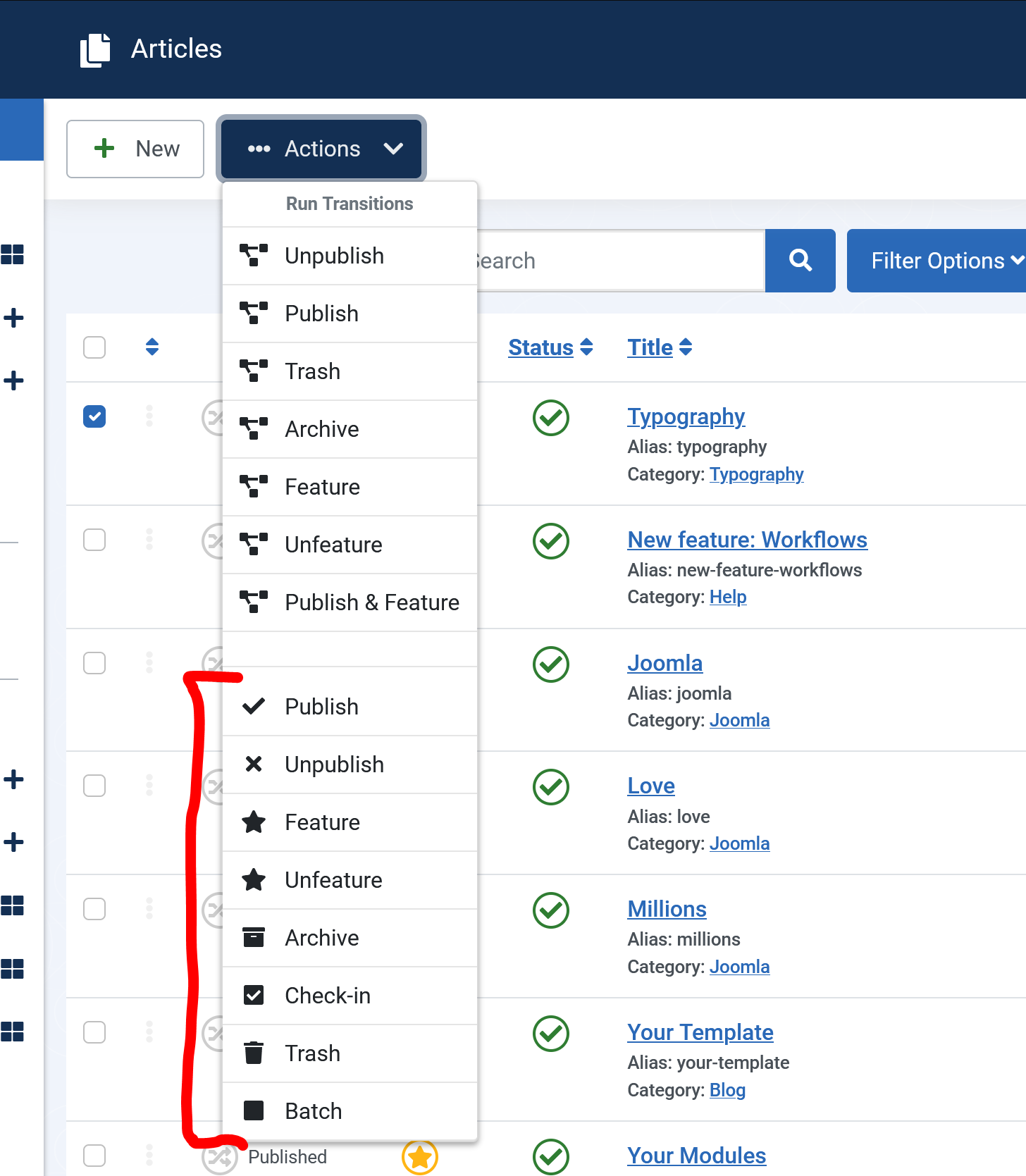Click the search magnifier button
The image size is (1026, 1176).
click(801, 261)
